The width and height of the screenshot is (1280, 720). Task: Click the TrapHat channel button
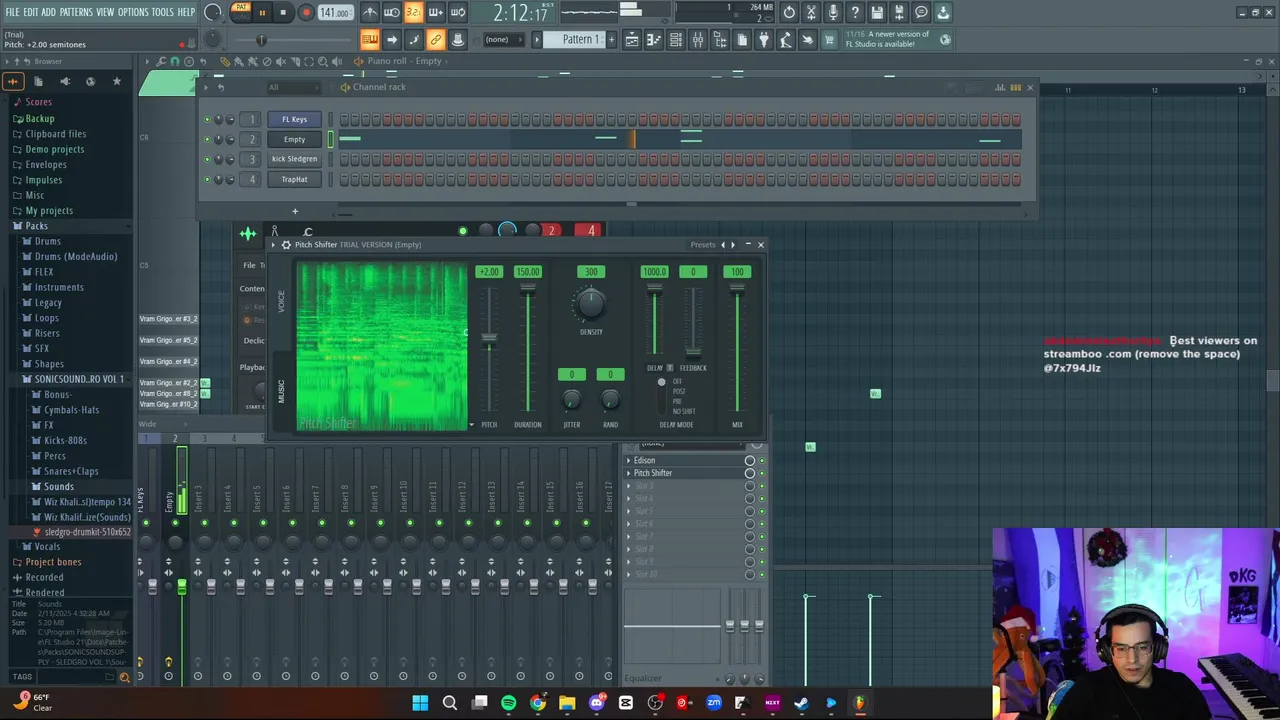click(294, 179)
